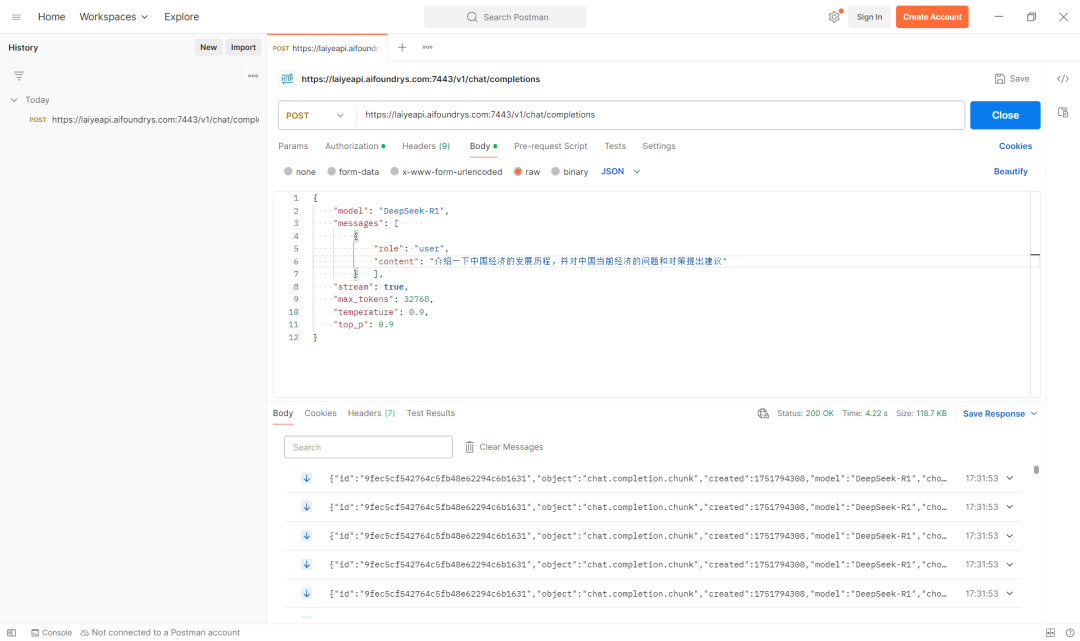The image size is (1080, 641).
Task: Click the Close request button
Action: click(1005, 115)
